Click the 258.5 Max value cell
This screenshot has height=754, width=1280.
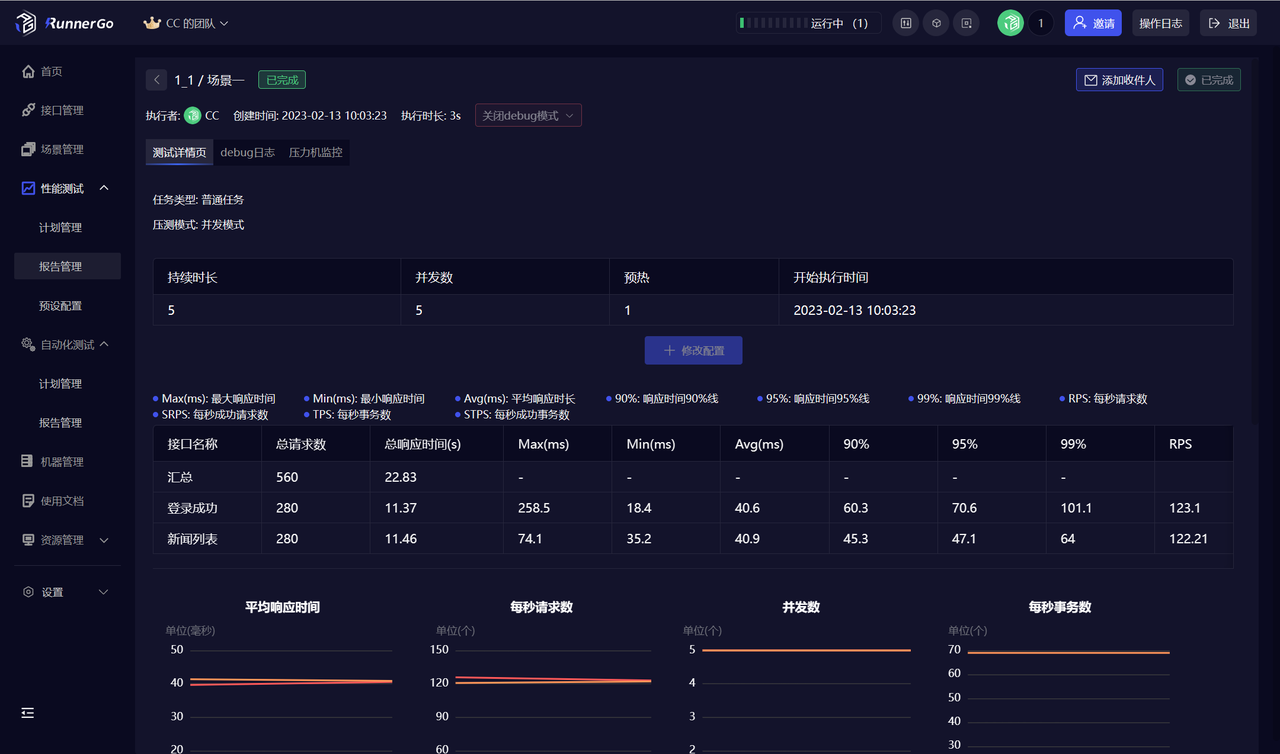pyautogui.click(x=534, y=508)
